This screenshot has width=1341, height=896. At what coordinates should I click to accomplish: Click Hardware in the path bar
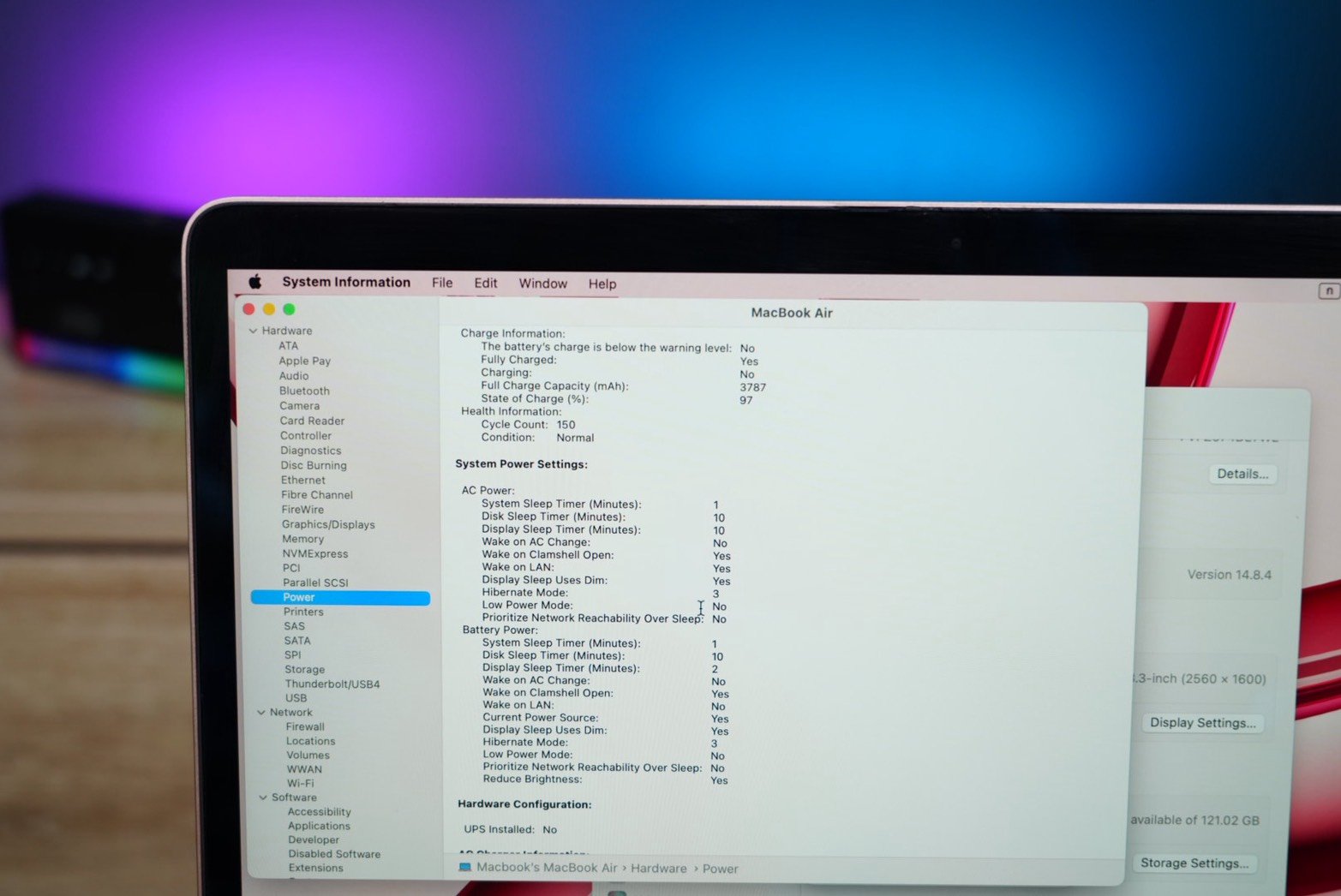[658, 869]
